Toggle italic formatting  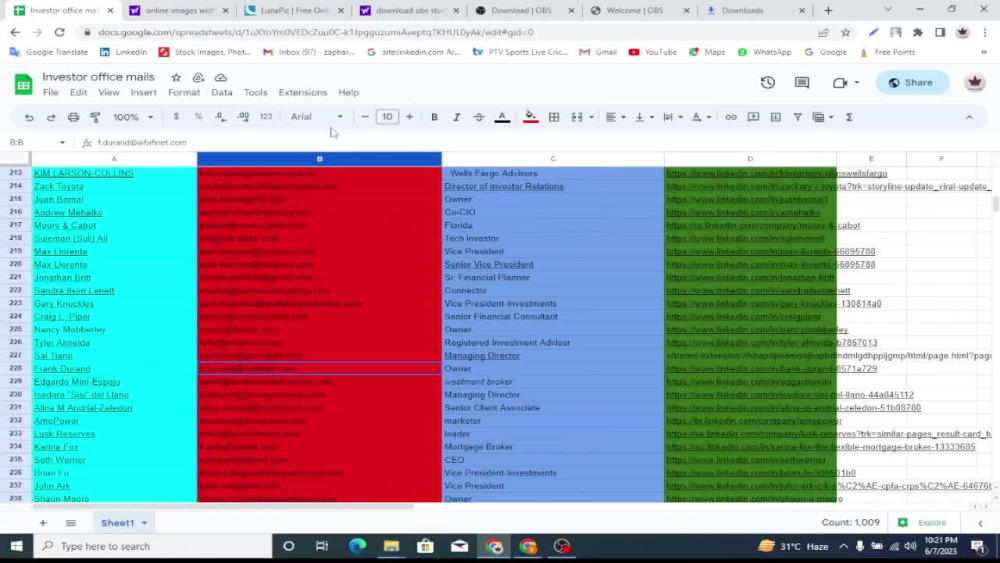pos(457,117)
